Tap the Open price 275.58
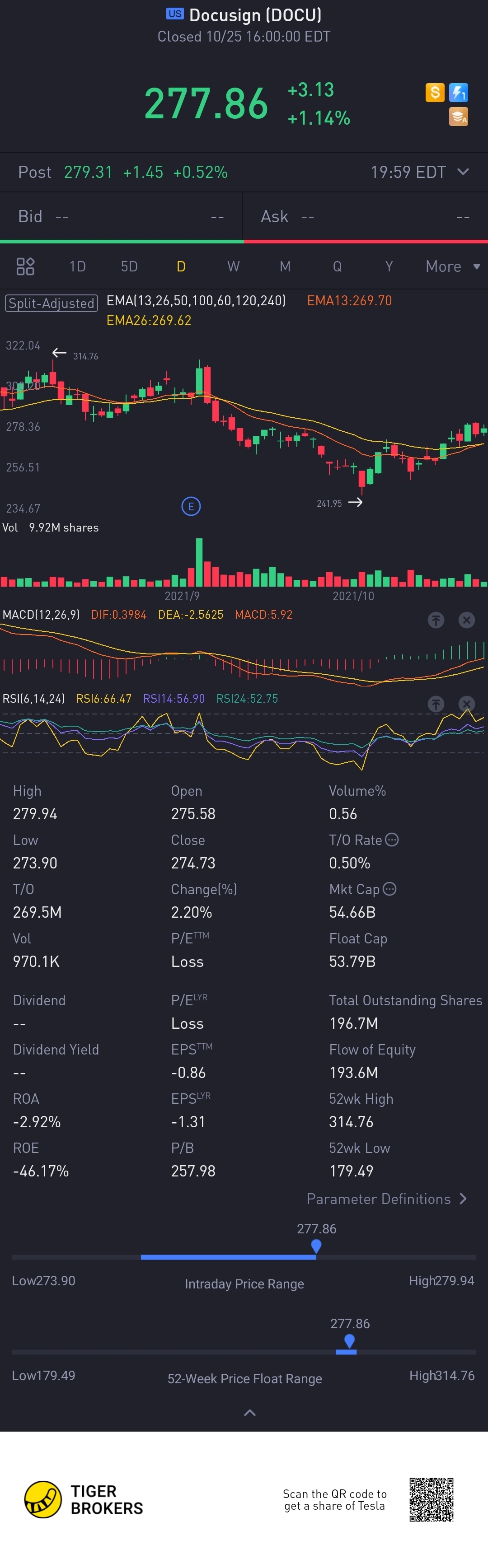 193,814
